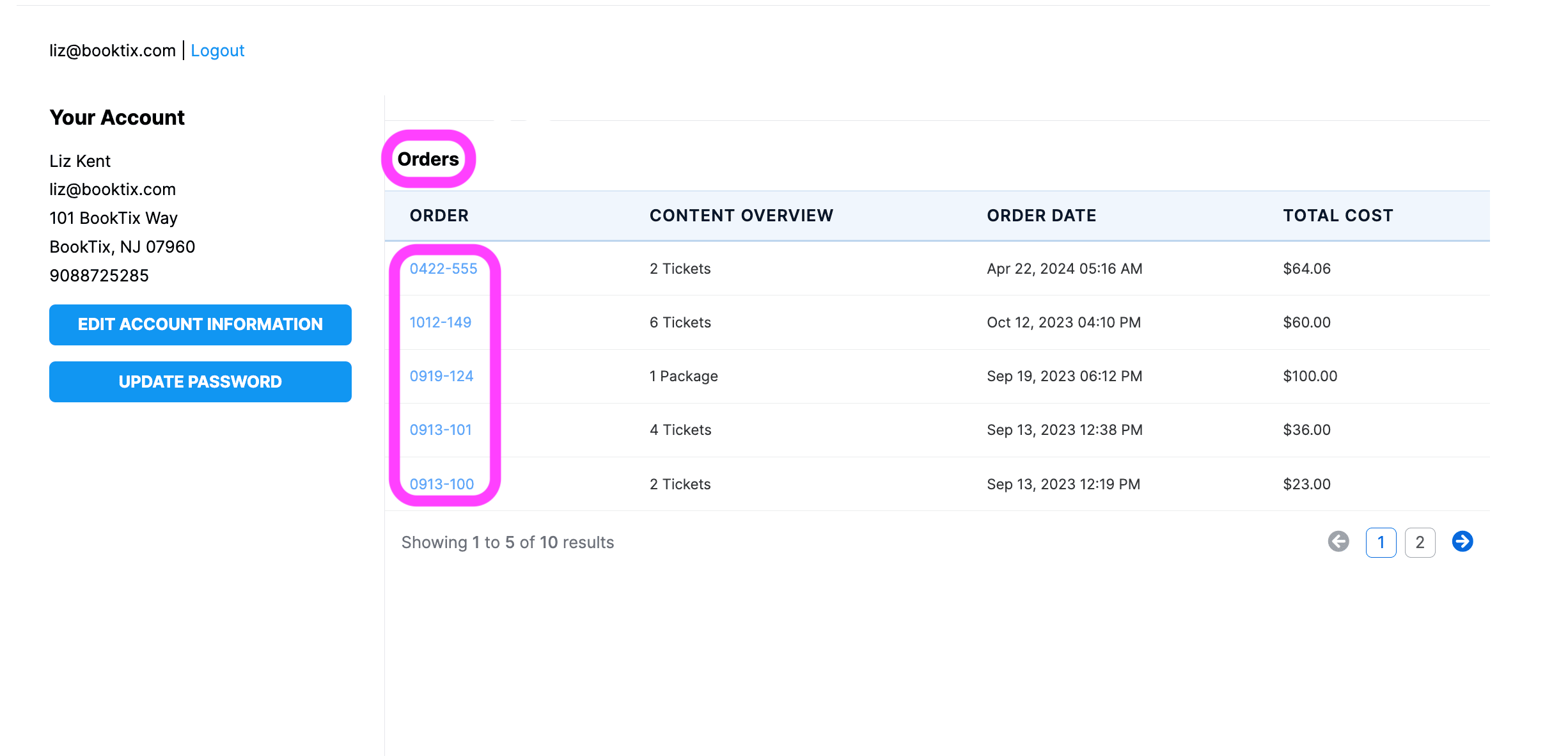
Task: Click the '4 Tickets' cell
Action: (680, 430)
